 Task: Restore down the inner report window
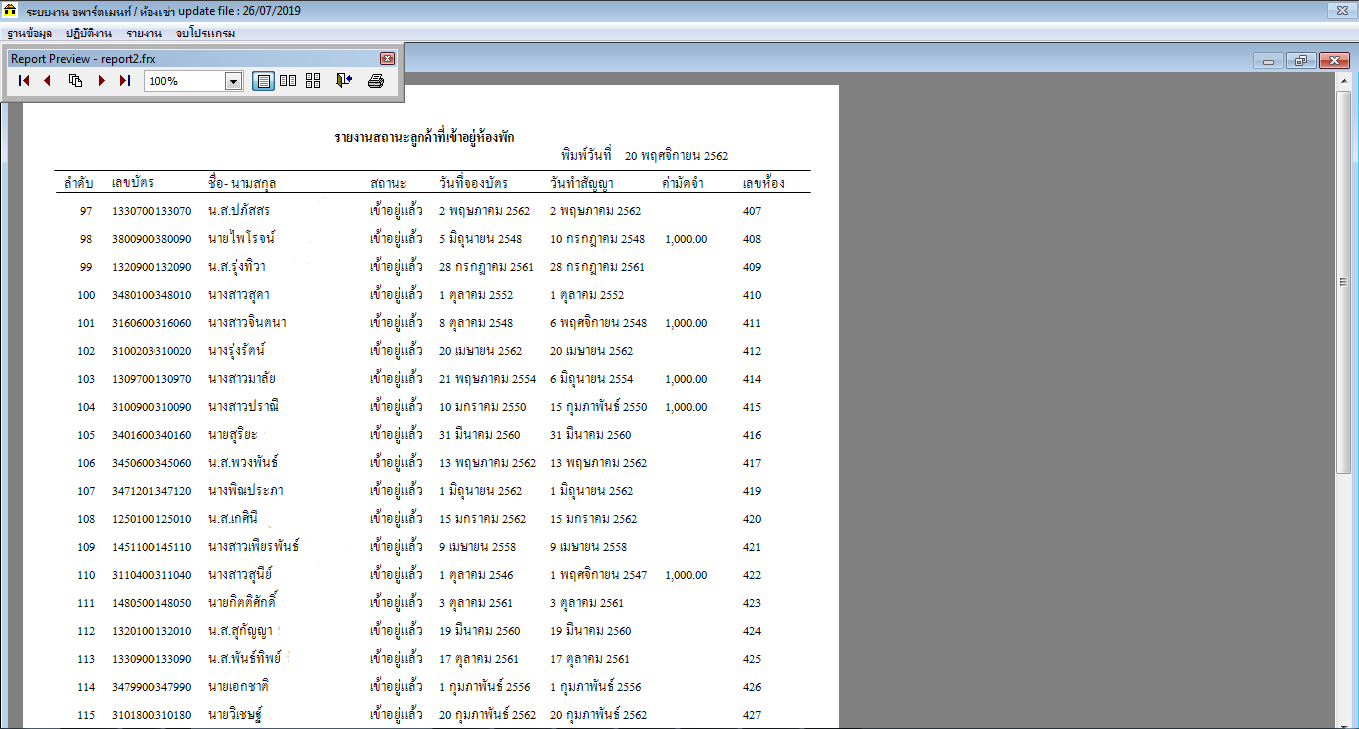[x=1301, y=61]
